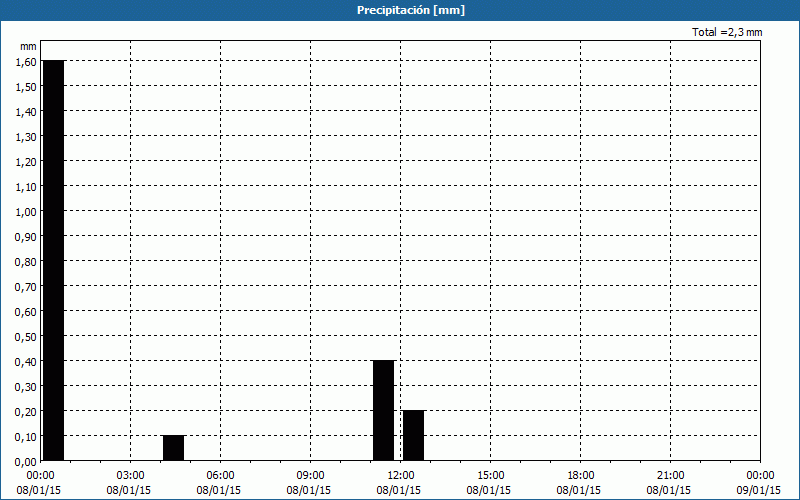Select the 1,00 y-axis tick label
This screenshot has width=800, height=500.
(x=26, y=211)
